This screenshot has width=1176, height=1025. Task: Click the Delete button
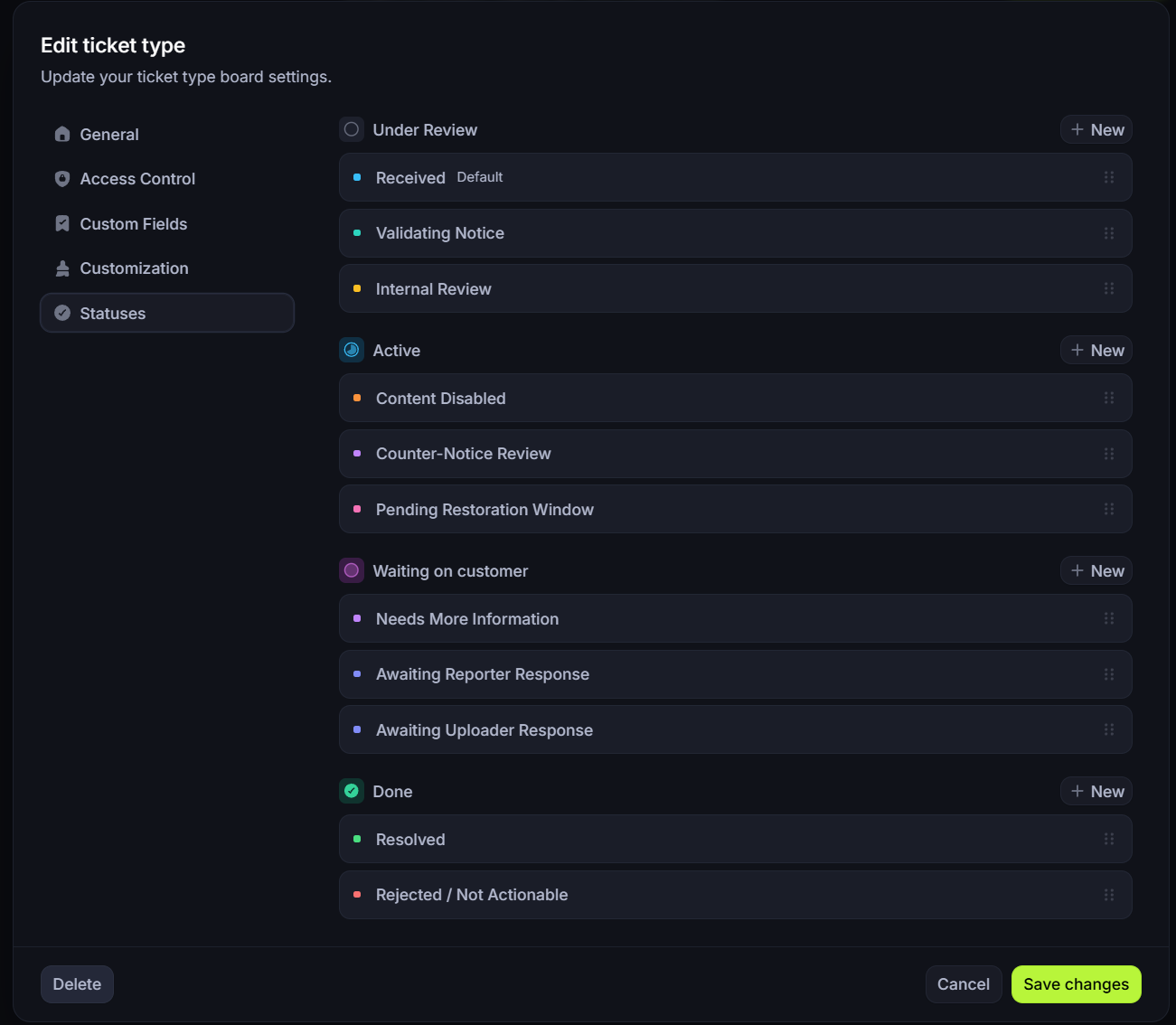77,984
